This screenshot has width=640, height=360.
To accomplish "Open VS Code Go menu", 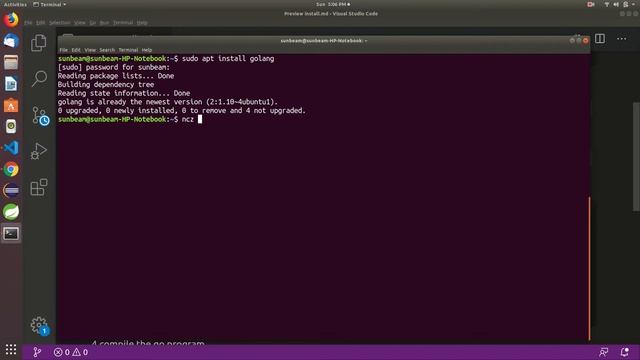I will 93,22.
